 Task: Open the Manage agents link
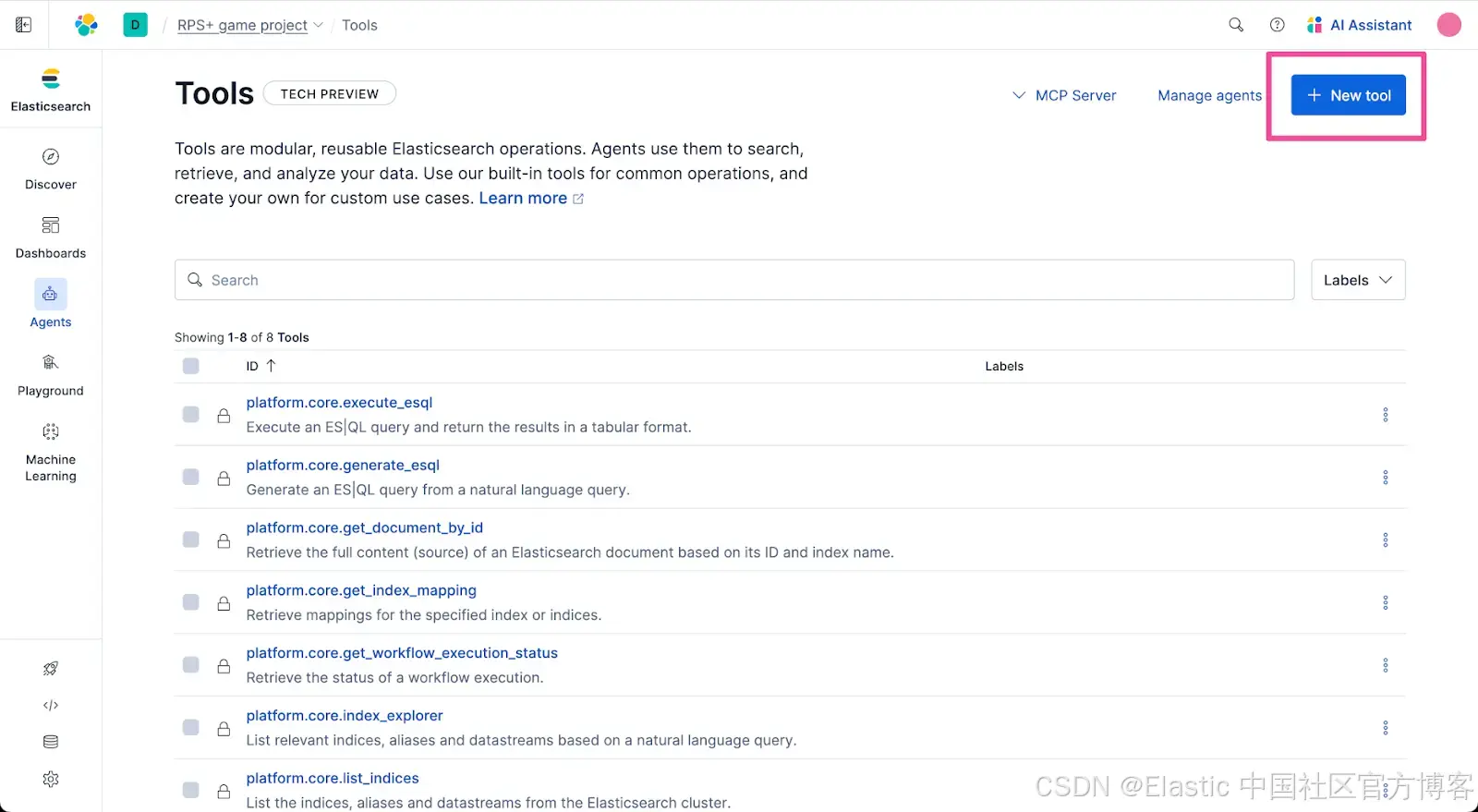pyautogui.click(x=1209, y=95)
